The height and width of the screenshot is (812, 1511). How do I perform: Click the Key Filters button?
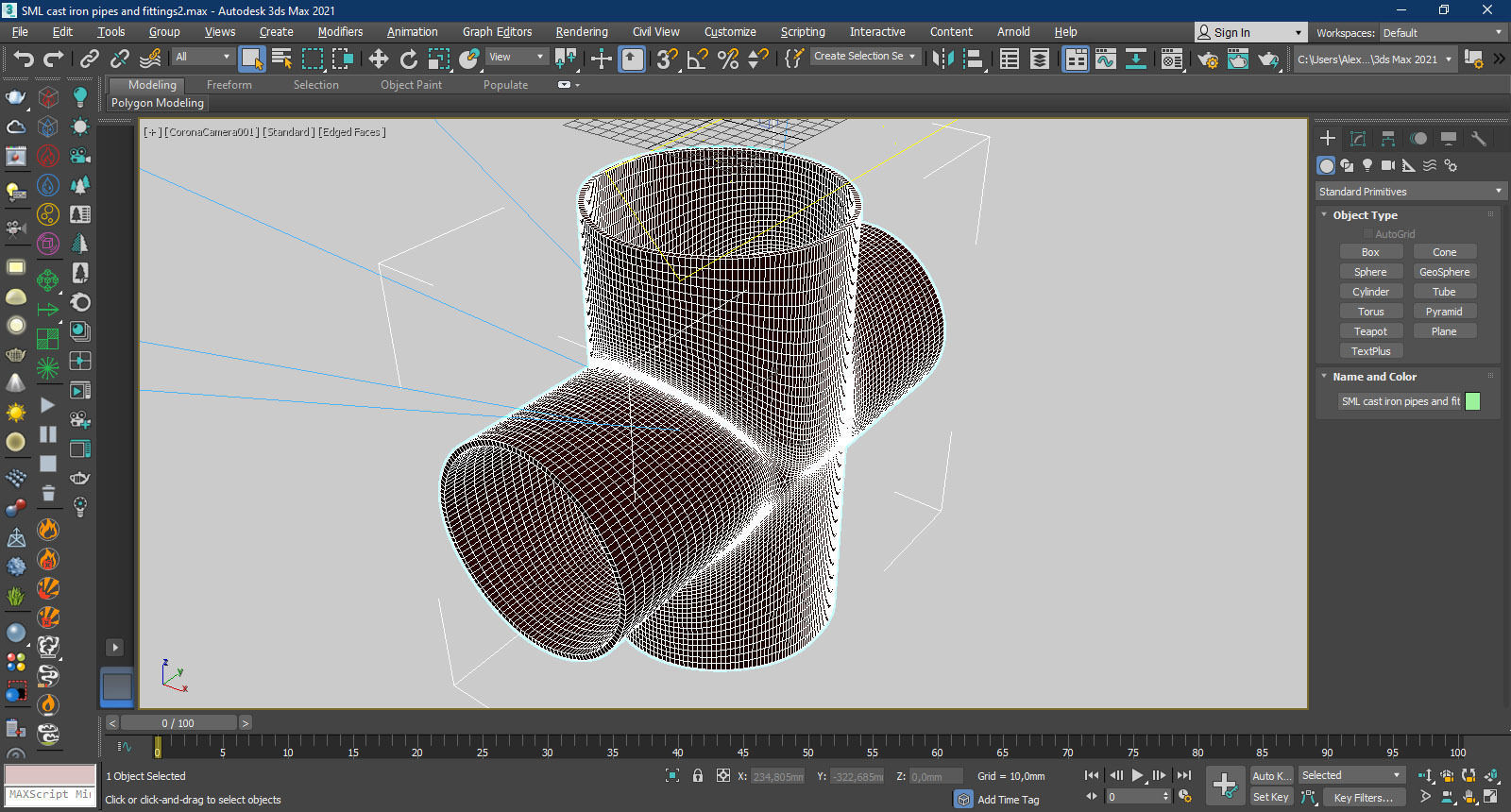click(1363, 798)
